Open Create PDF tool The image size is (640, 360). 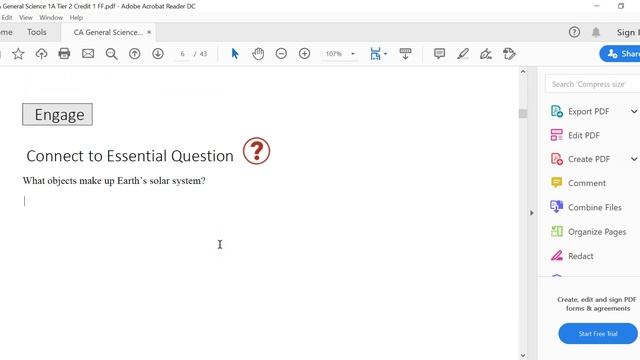coord(580,159)
